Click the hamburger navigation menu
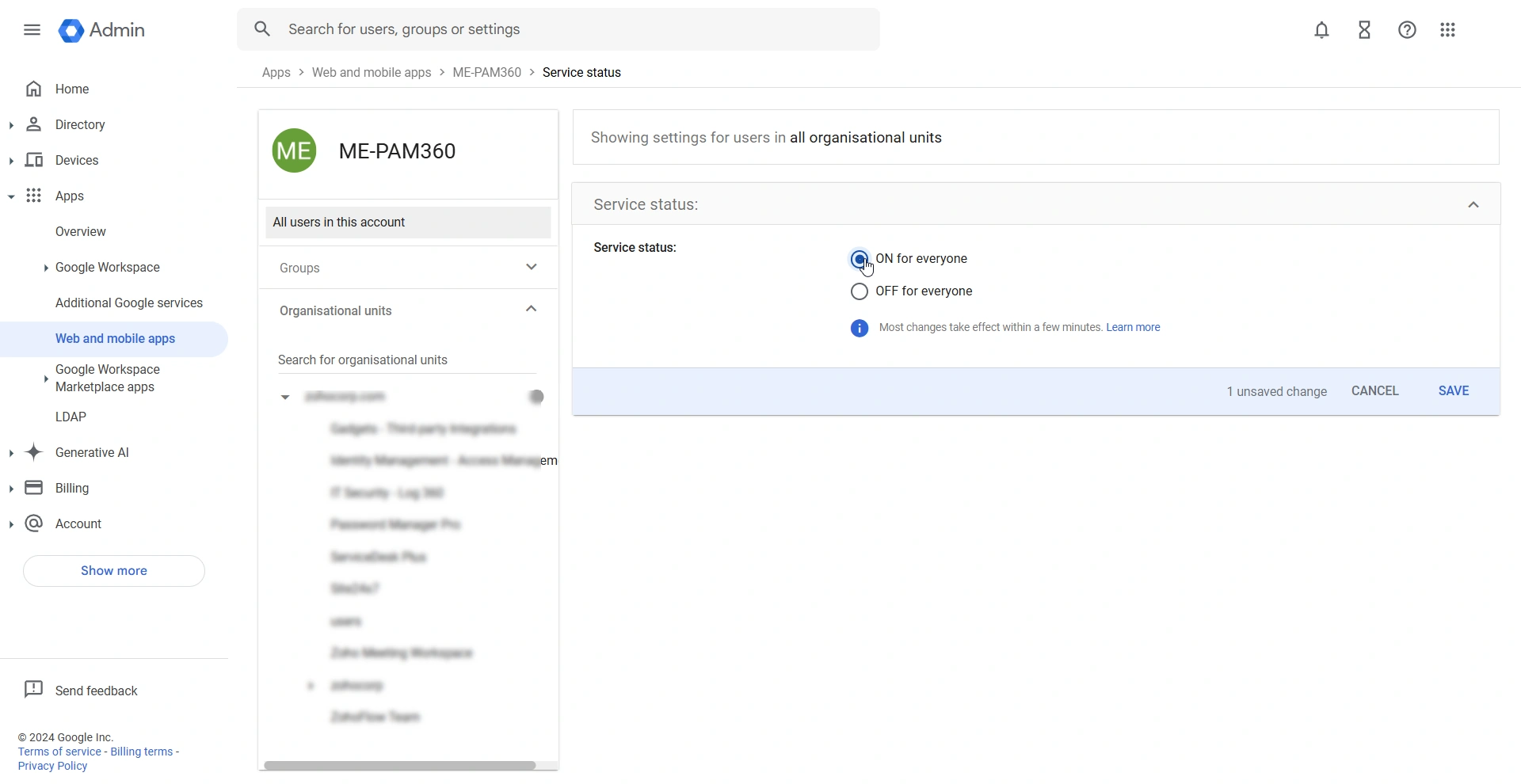The width and height of the screenshot is (1521, 784). tap(32, 29)
